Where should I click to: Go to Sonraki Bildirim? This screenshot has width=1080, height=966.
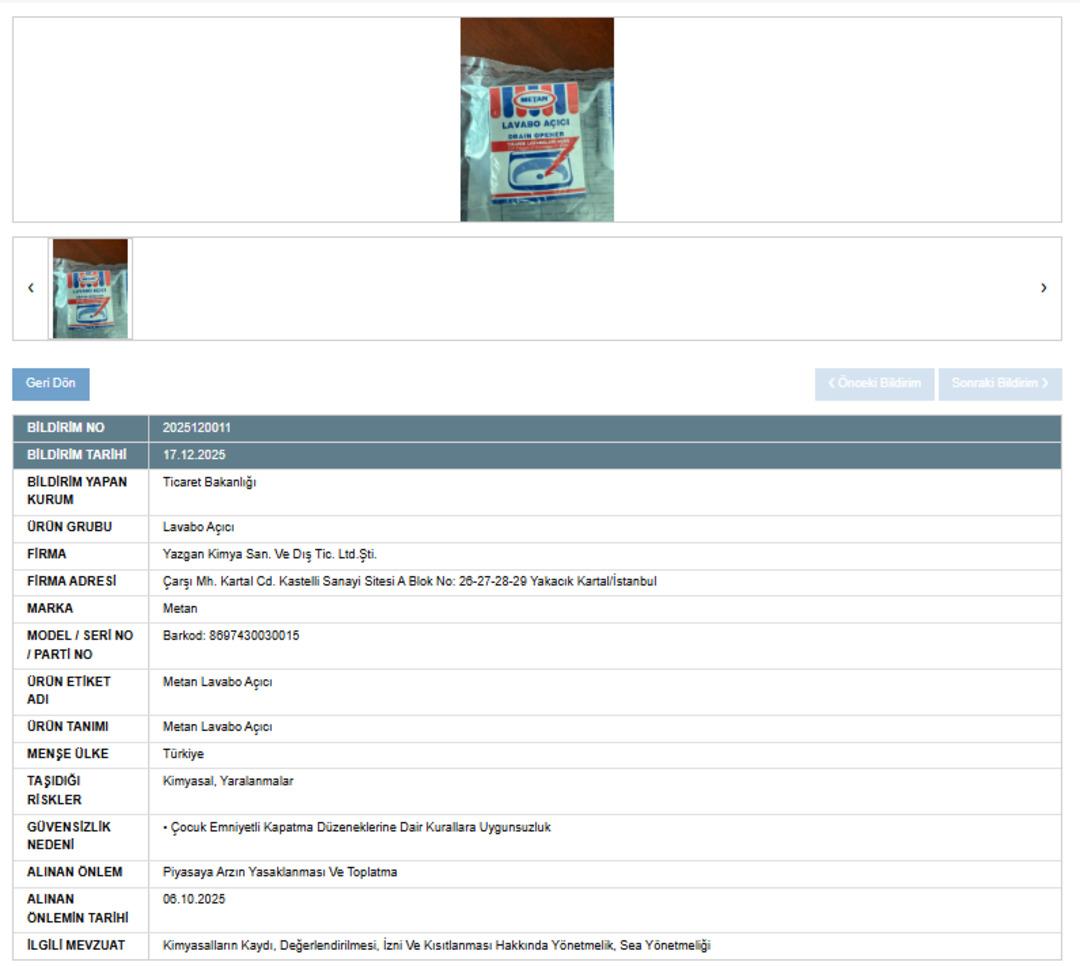click(999, 384)
